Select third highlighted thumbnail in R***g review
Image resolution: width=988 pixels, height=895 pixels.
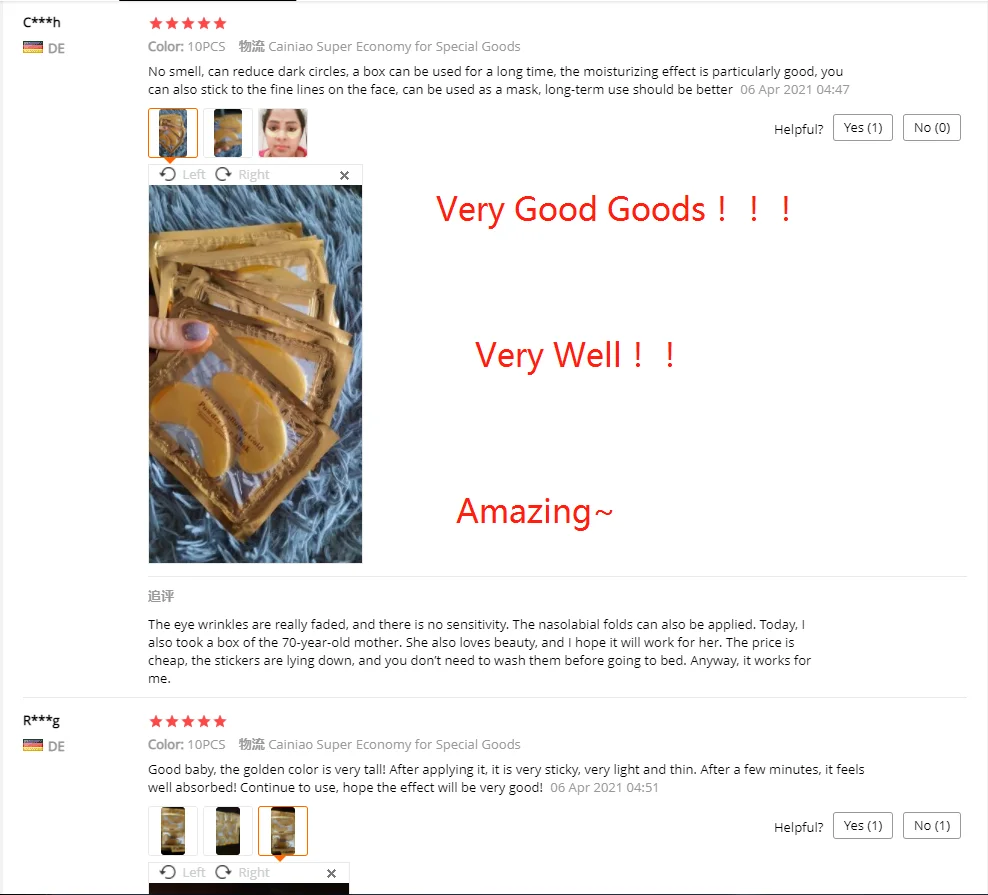(283, 831)
